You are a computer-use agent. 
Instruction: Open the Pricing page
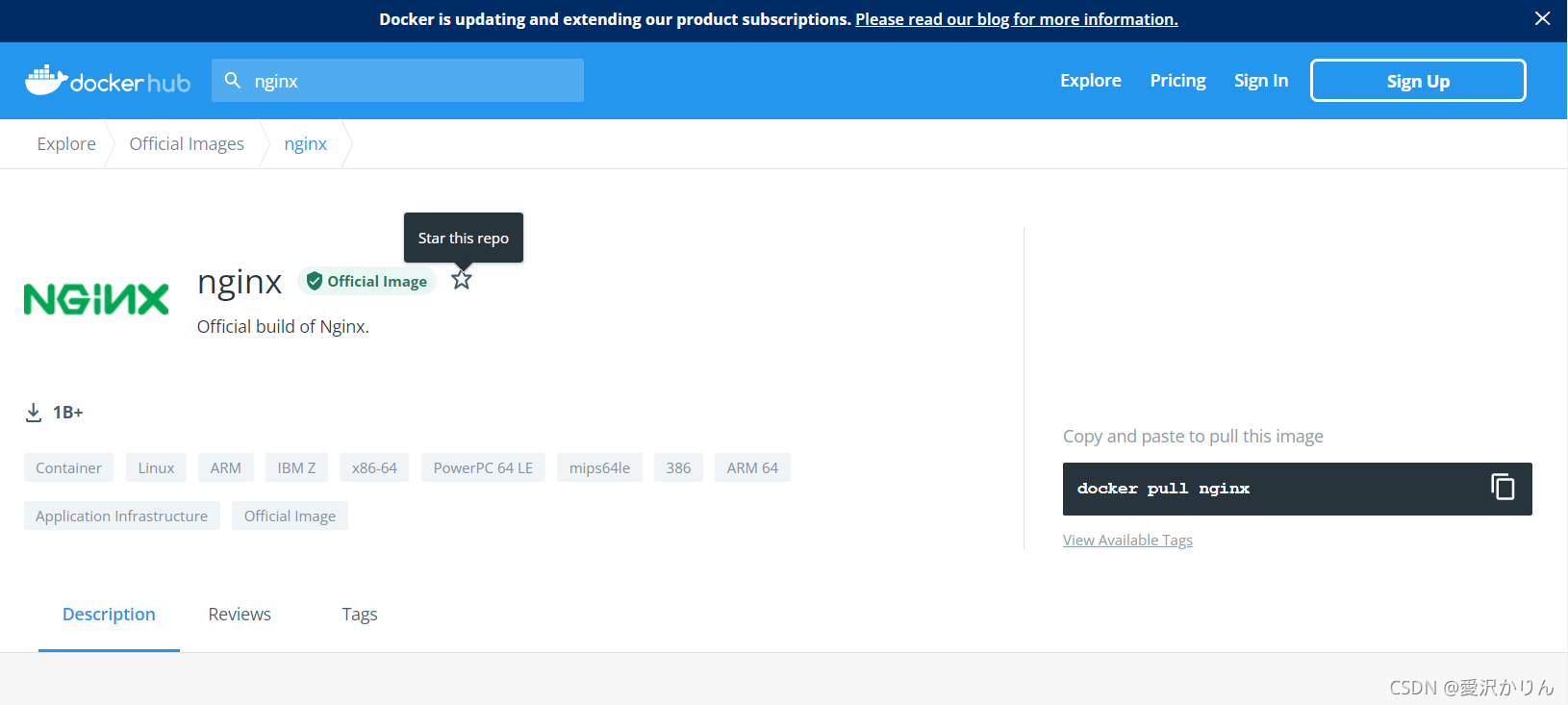pyautogui.click(x=1177, y=81)
